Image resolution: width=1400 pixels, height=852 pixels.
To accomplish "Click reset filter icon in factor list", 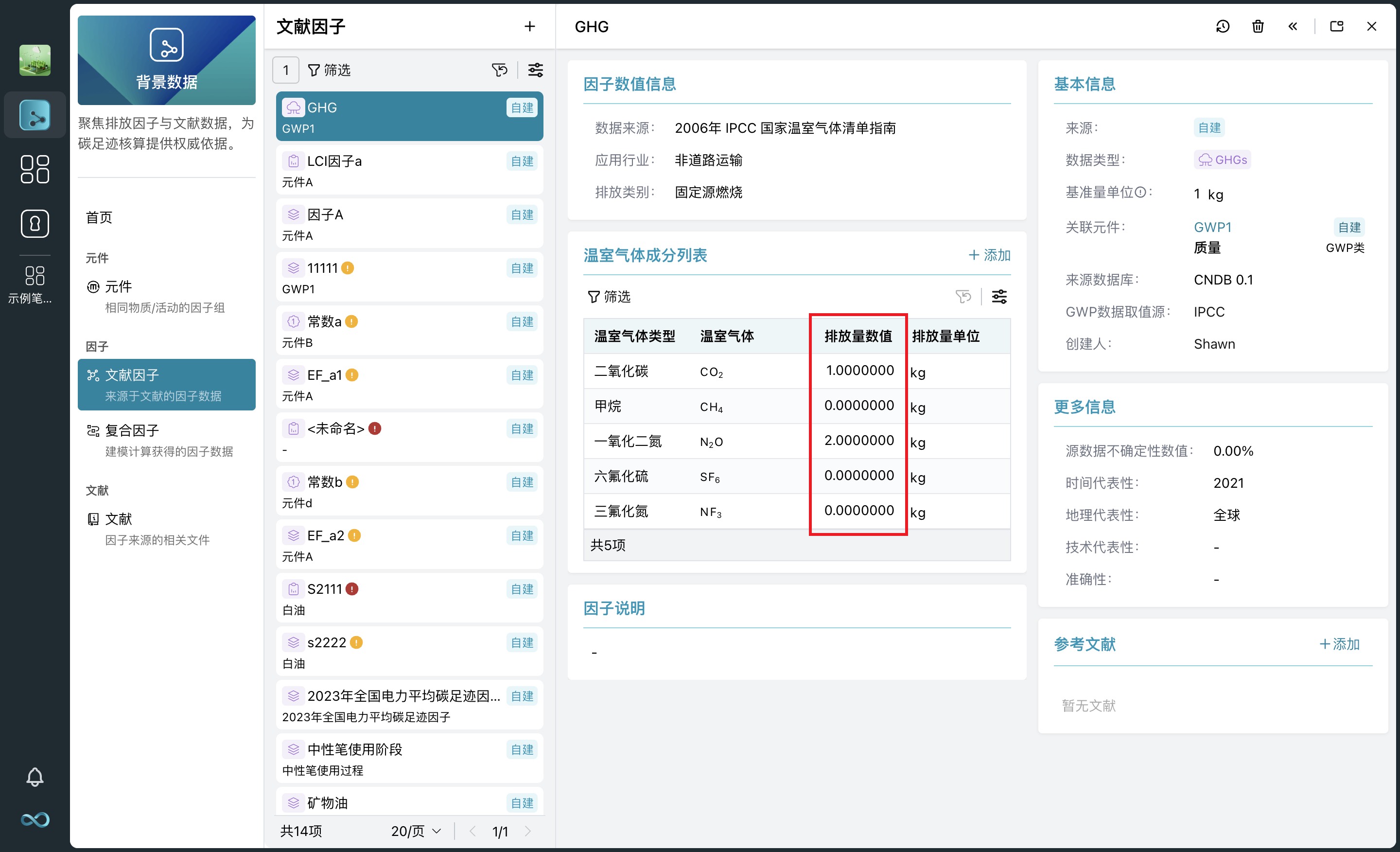I will pos(499,70).
